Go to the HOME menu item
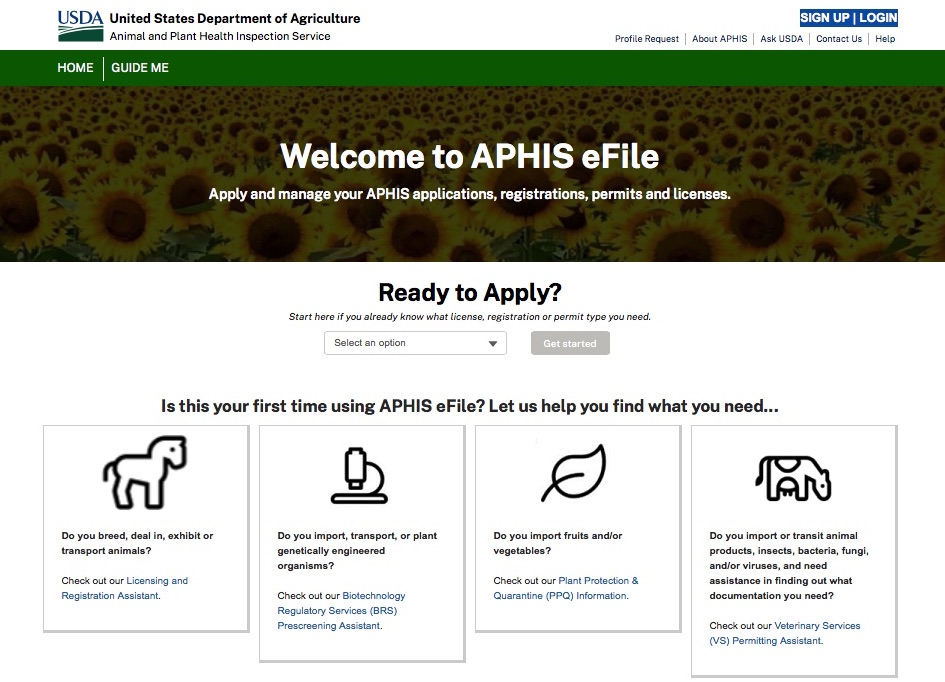The width and height of the screenshot is (945, 682). coord(75,67)
